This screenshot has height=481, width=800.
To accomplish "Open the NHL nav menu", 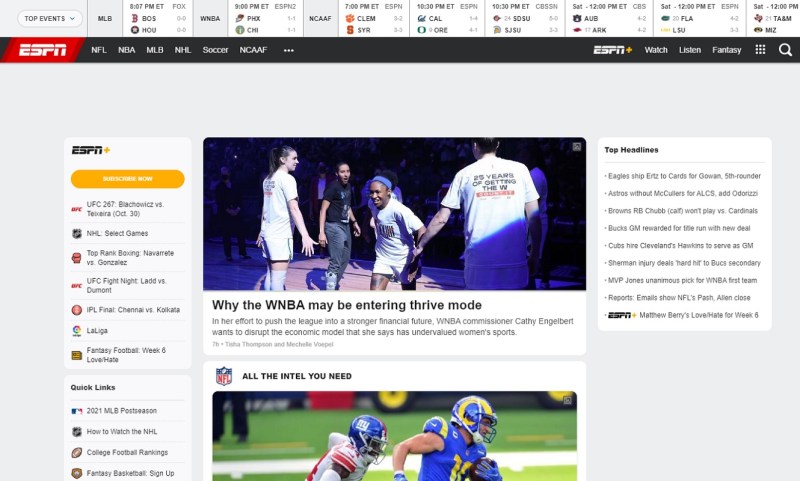I will (x=183, y=50).
